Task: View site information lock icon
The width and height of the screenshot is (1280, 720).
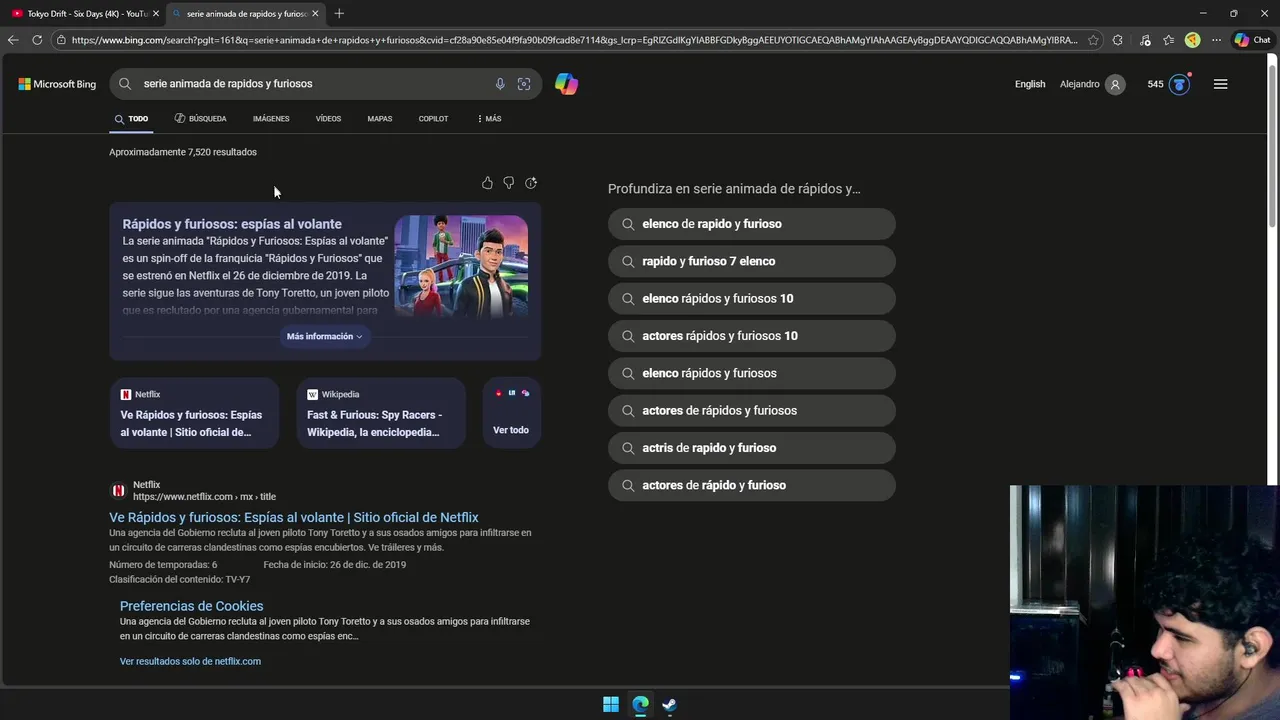Action: (x=61, y=40)
